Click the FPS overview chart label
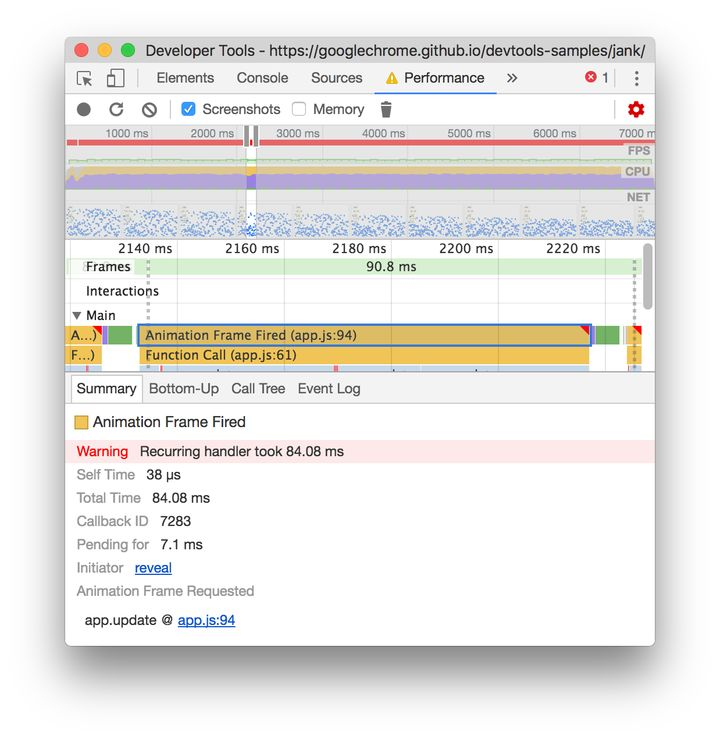The width and height of the screenshot is (720, 739). 638,151
